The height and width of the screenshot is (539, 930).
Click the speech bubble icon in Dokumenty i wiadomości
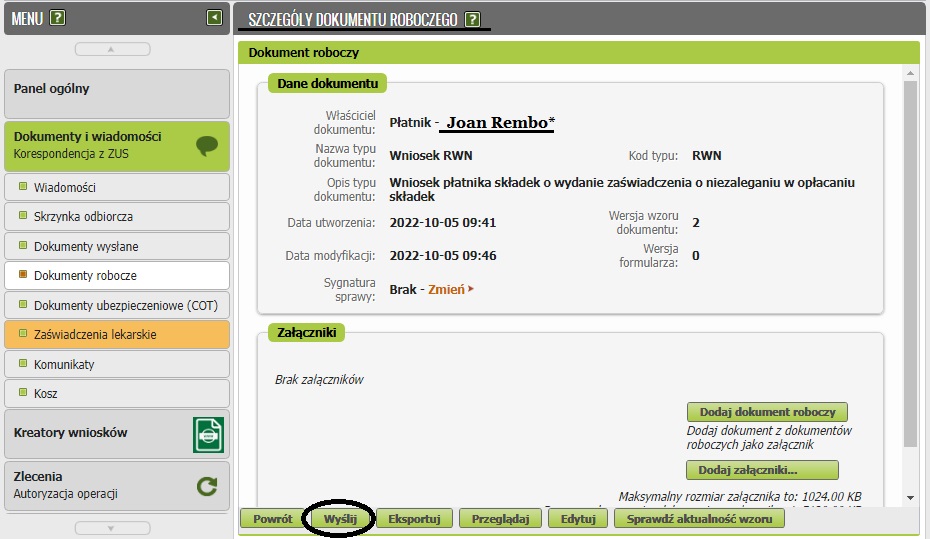tap(207, 146)
